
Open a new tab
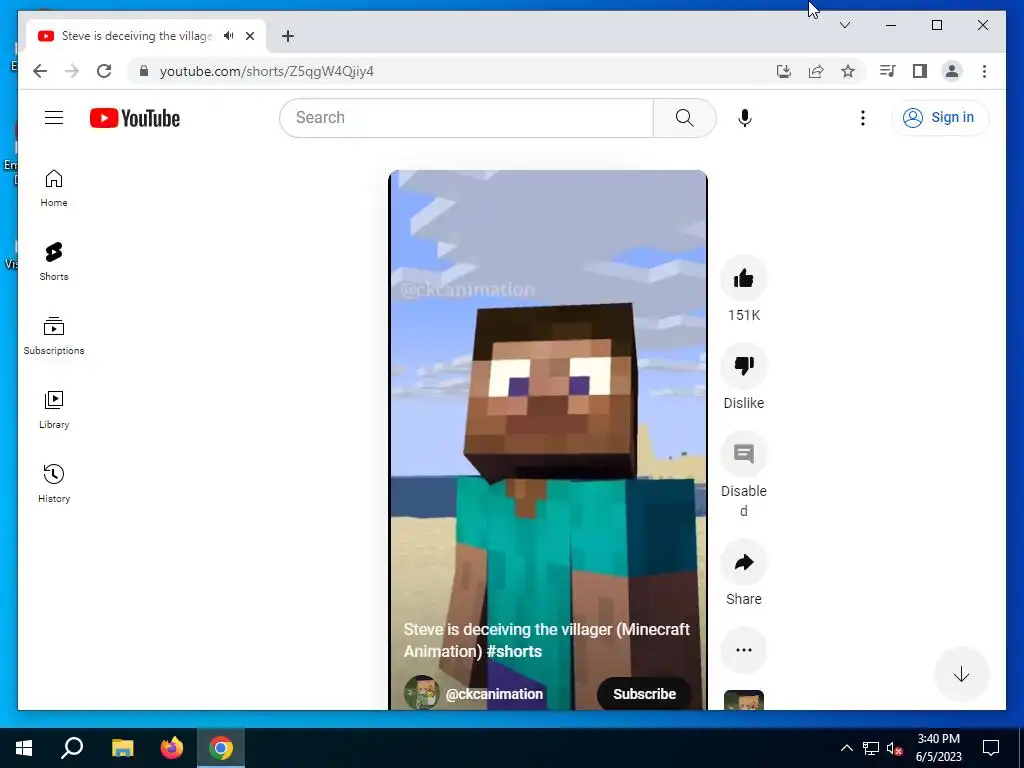pos(288,36)
